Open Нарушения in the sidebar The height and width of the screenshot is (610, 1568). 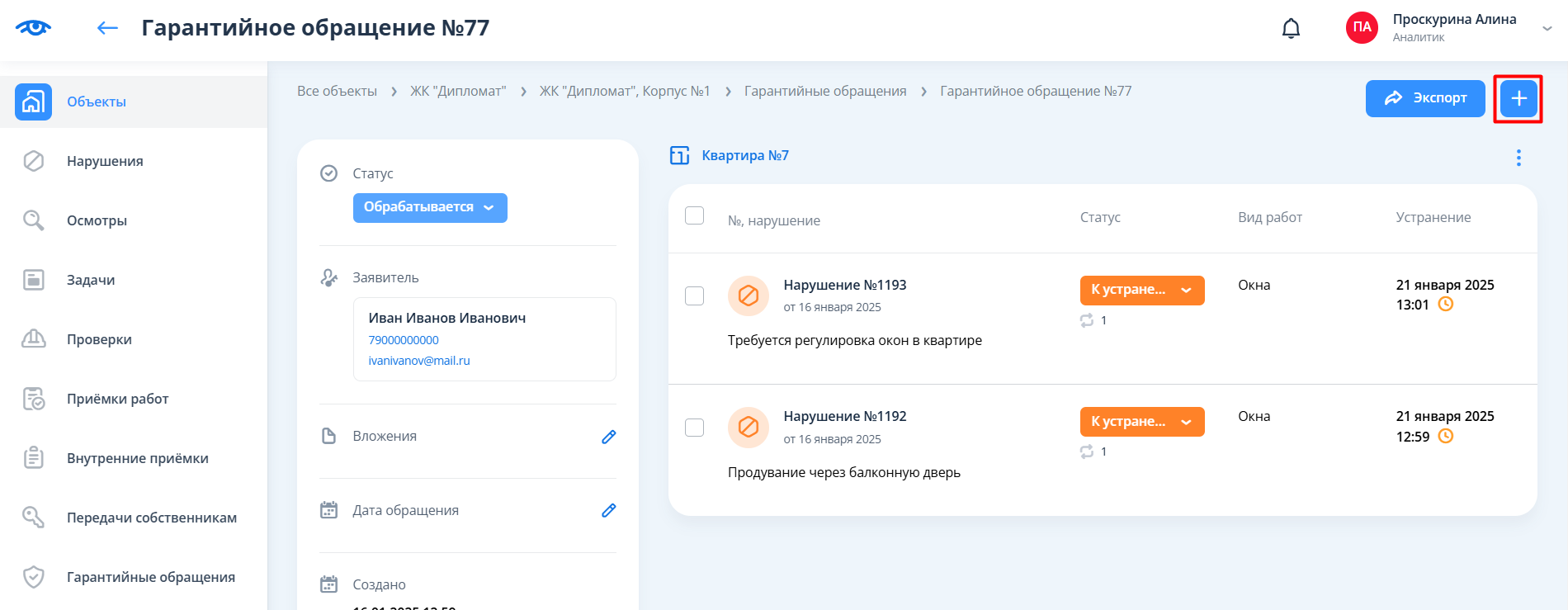(x=105, y=161)
